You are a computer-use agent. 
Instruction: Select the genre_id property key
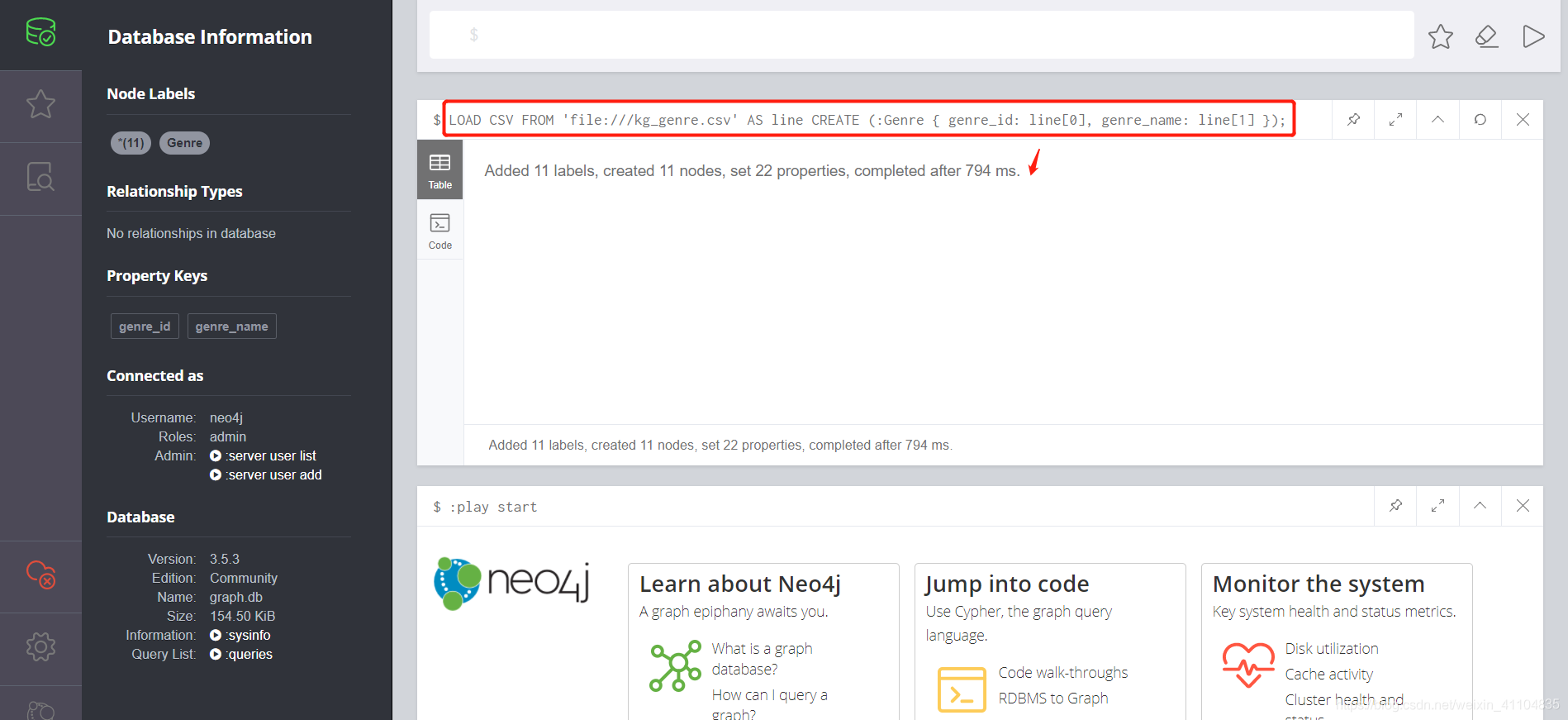(x=145, y=327)
